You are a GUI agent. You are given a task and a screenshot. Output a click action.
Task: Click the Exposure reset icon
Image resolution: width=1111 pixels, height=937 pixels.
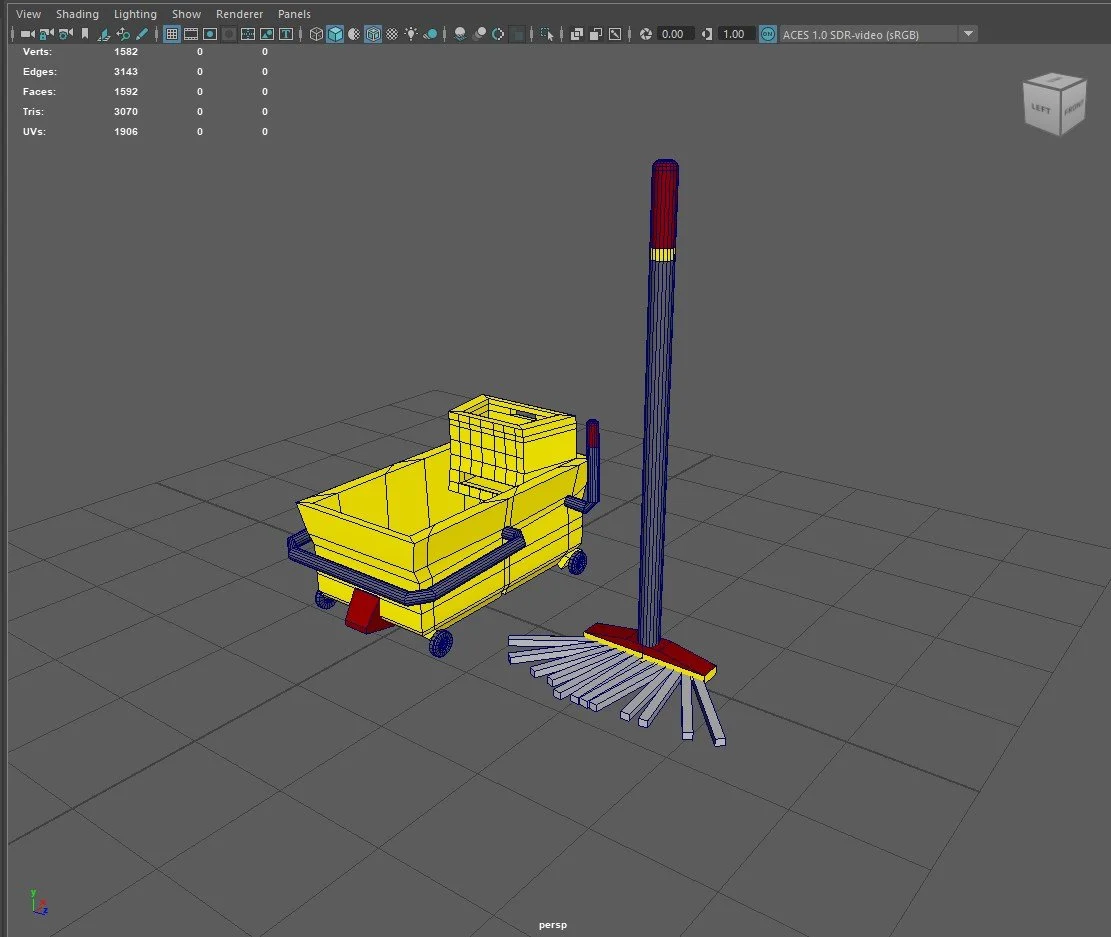[645, 34]
